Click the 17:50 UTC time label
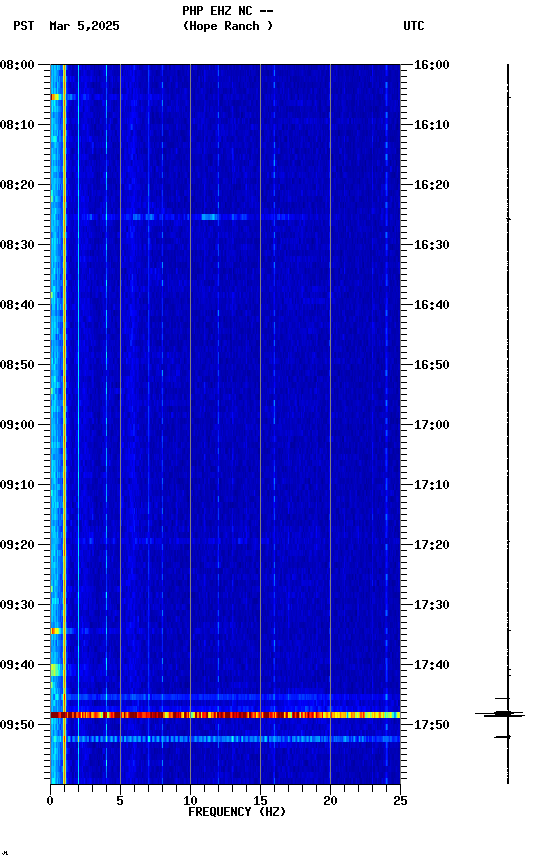Image resolution: width=552 pixels, height=864 pixels. (431, 725)
